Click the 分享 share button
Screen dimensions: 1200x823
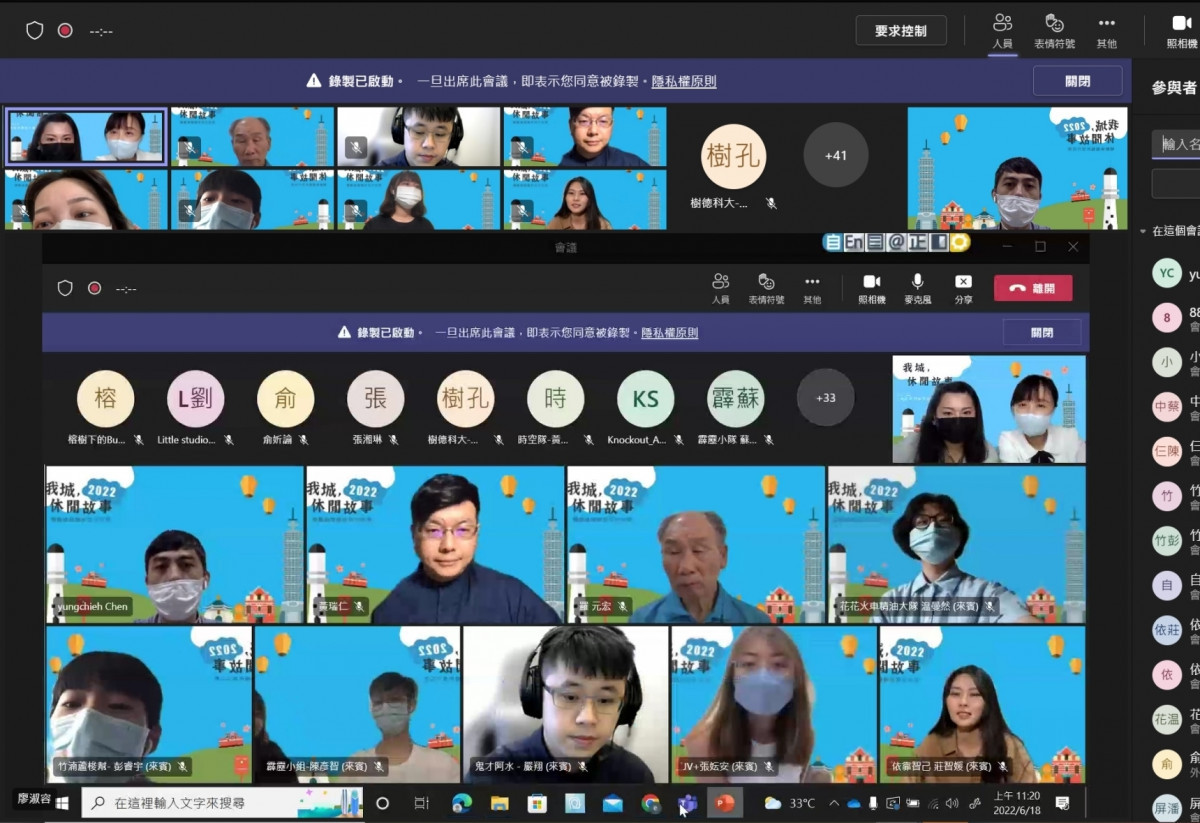point(963,288)
